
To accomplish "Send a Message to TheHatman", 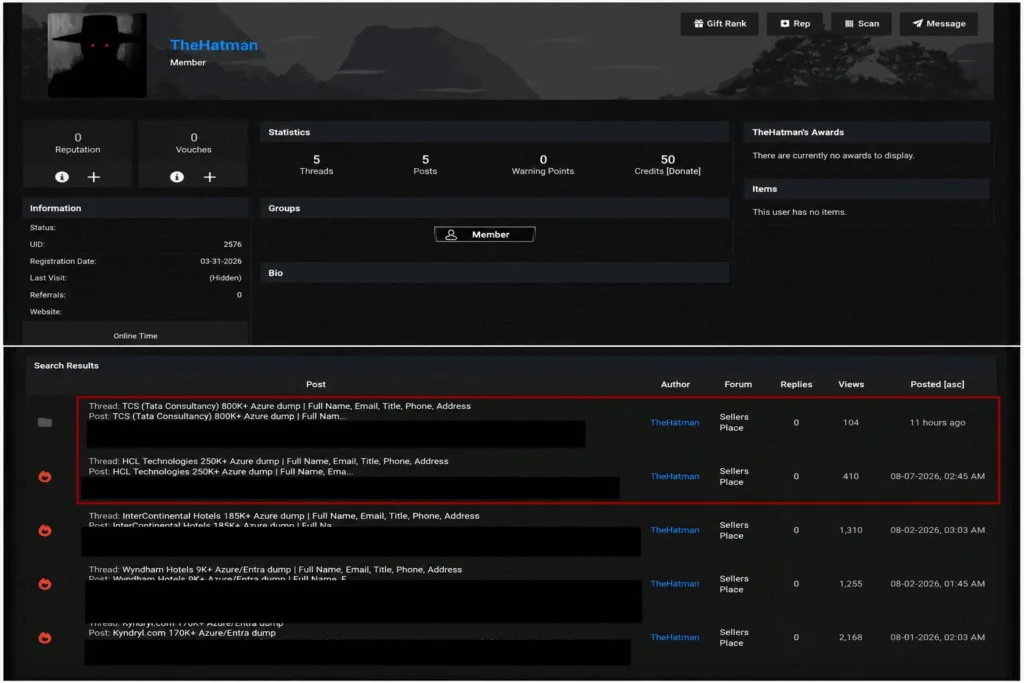I will pos(938,24).
